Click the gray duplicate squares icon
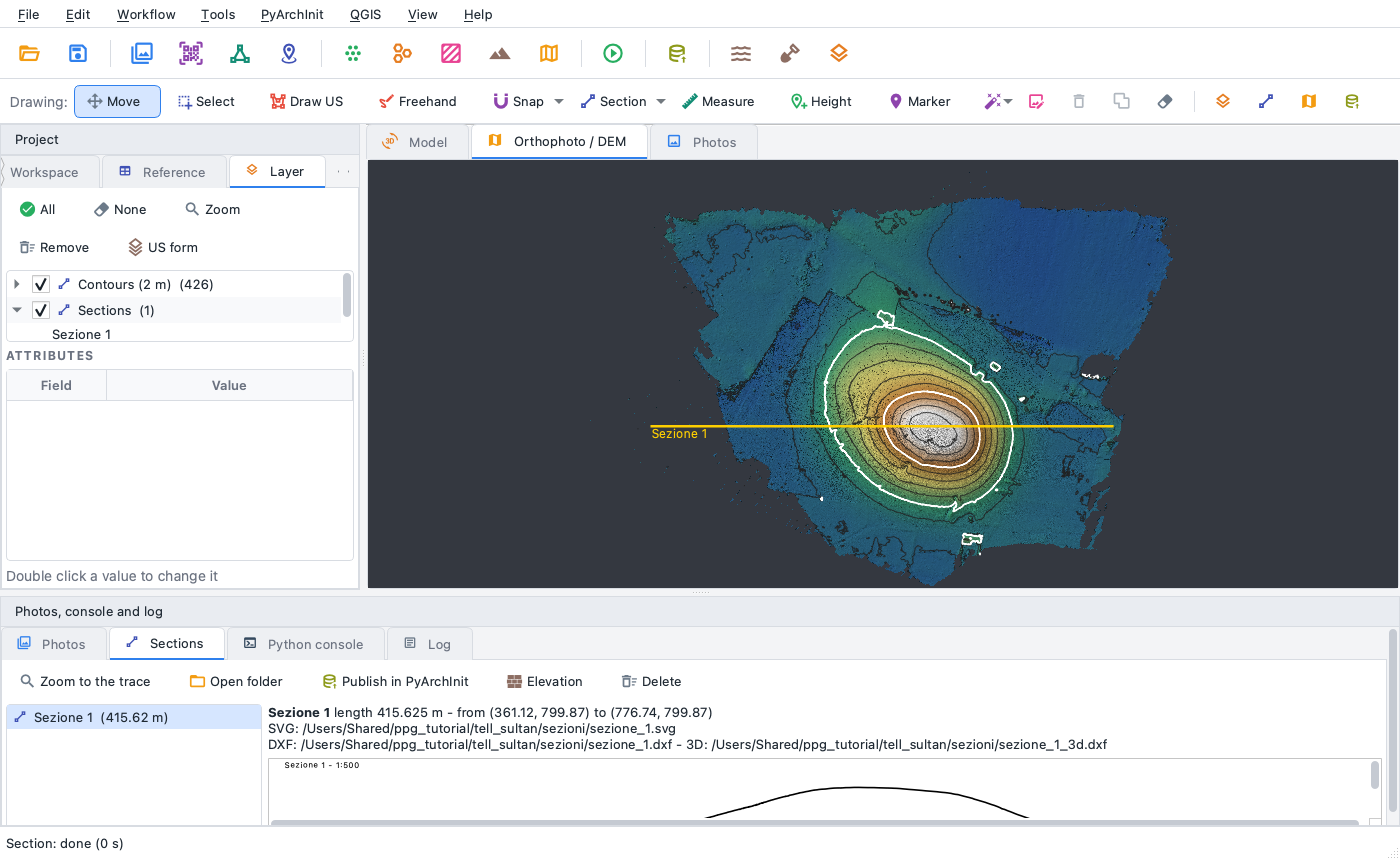 (x=1122, y=101)
